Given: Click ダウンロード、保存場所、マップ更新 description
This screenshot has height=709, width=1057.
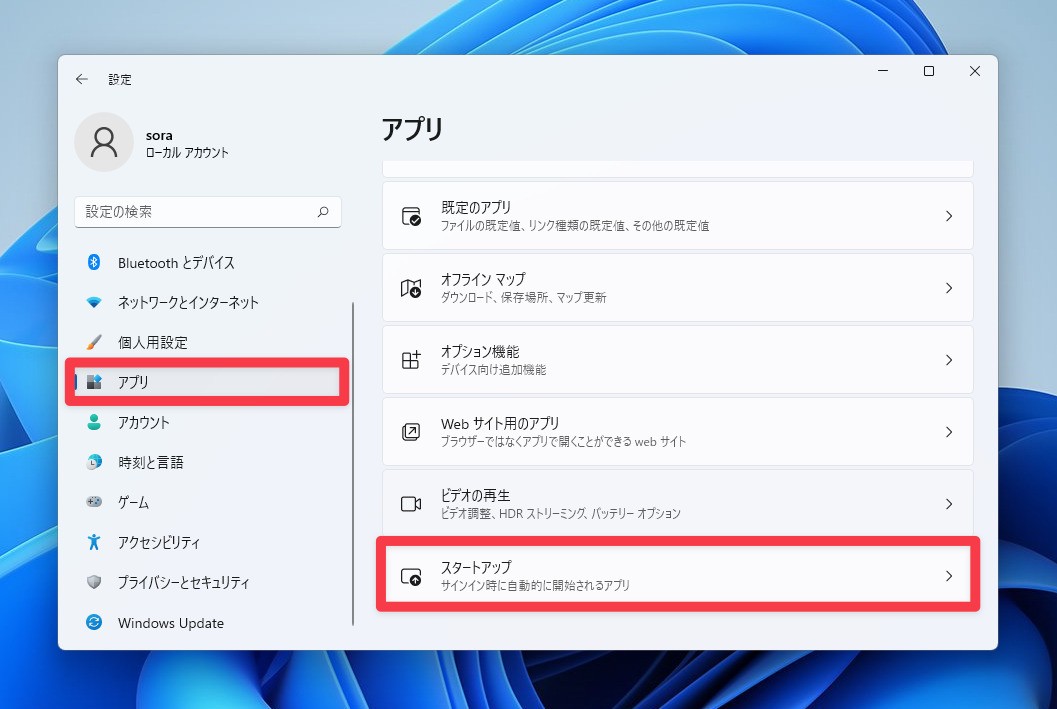Looking at the screenshot, I should pyautogui.click(x=524, y=298).
